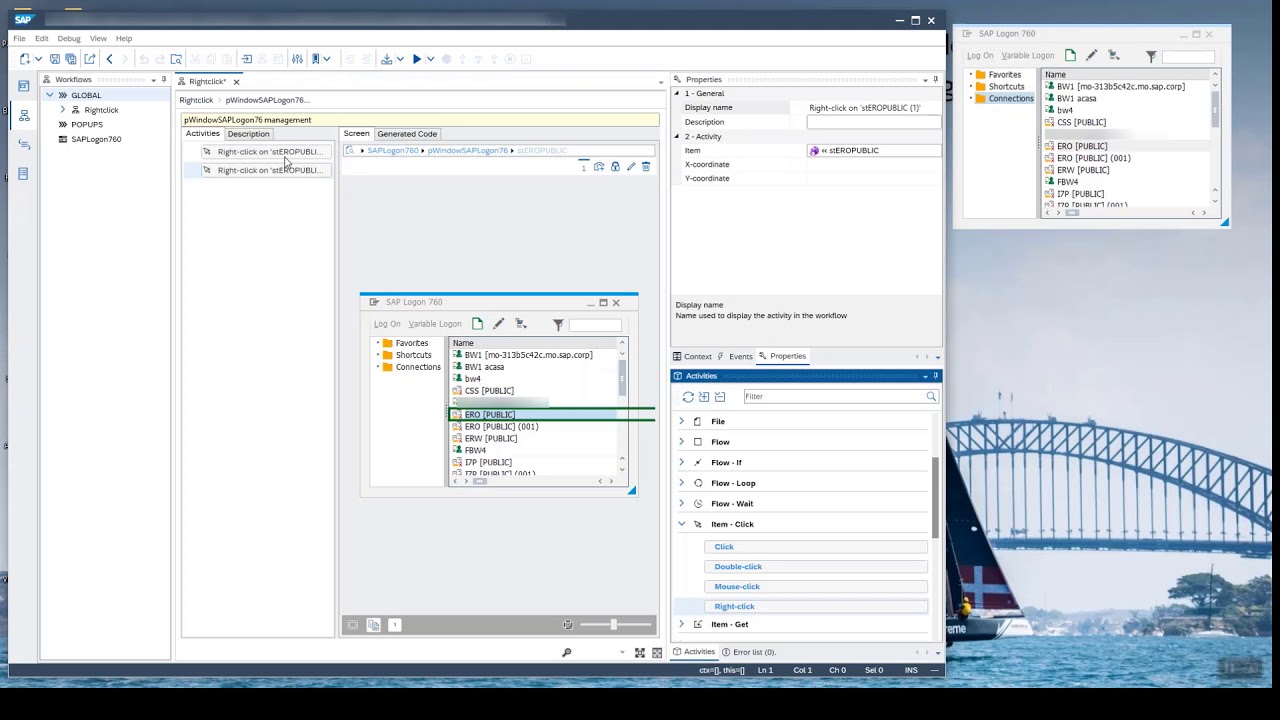Click the New connection icon in desktop SAP Logon window

(x=1070, y=56)
